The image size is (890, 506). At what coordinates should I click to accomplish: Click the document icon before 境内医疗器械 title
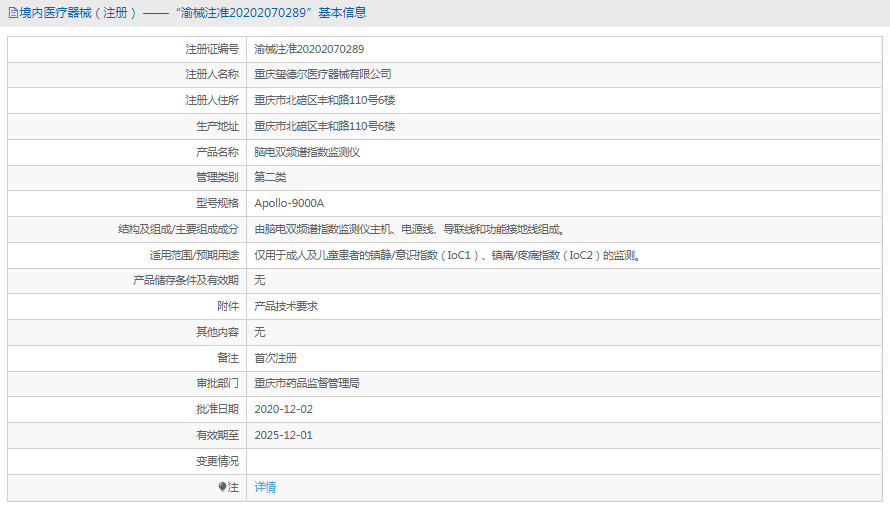(12, 13)
